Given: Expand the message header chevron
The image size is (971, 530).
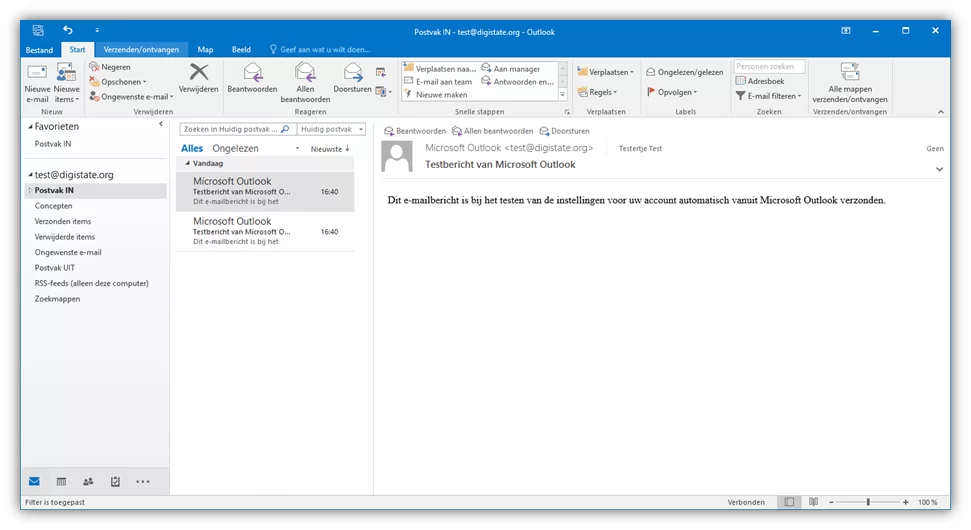Looking at the screenshot, I should (939, 169).
